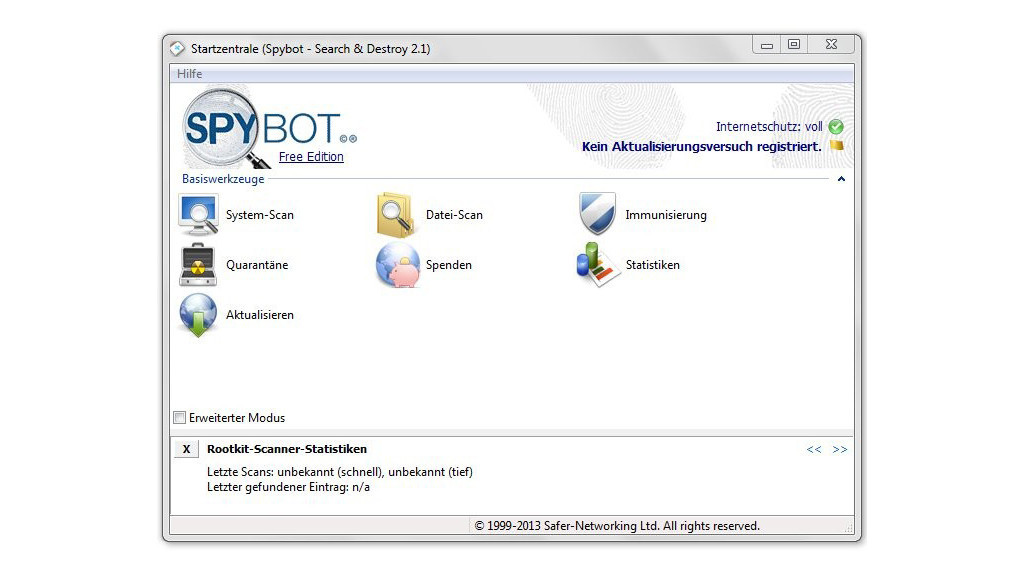Viewport: 1024px width, 576px height.
Task: Click the Spybot title bar app icon
Action: click(x=177, y=49)
